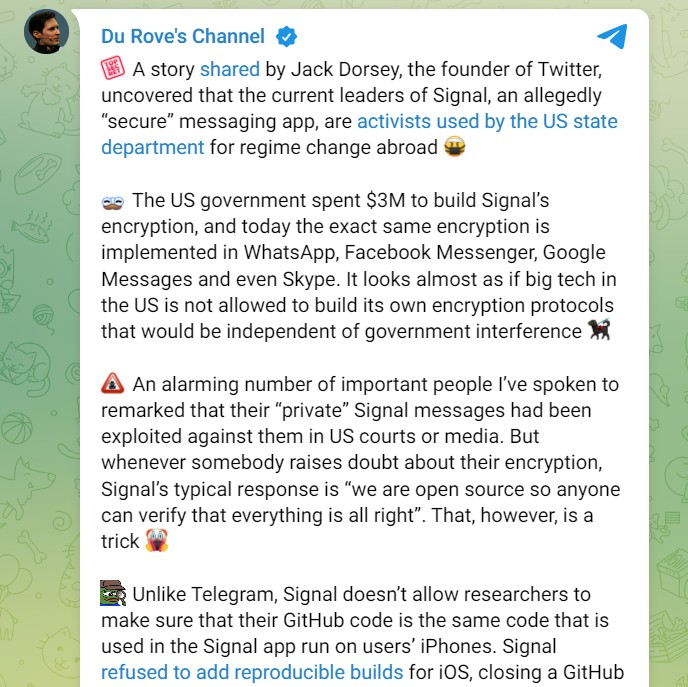Click the word "department" in the link
This screenshot has height=687, width=688.
(x=153, y=148)
